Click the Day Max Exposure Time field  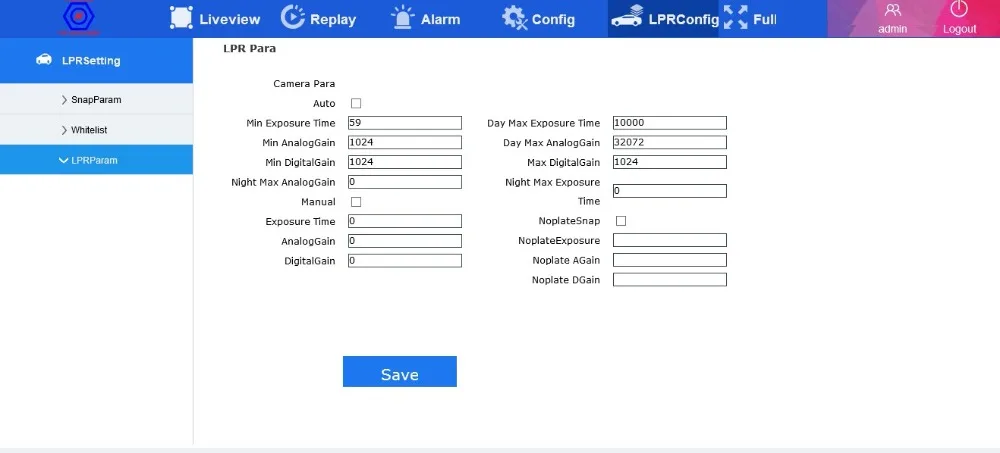(670, 123)
